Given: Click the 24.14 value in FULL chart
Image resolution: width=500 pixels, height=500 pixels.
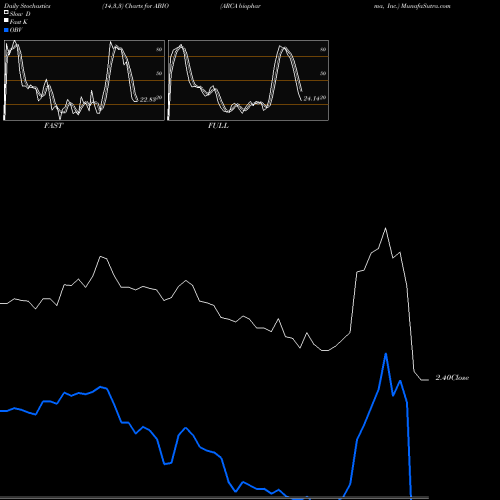Looking at the screenshot, I should pos(312,99).
